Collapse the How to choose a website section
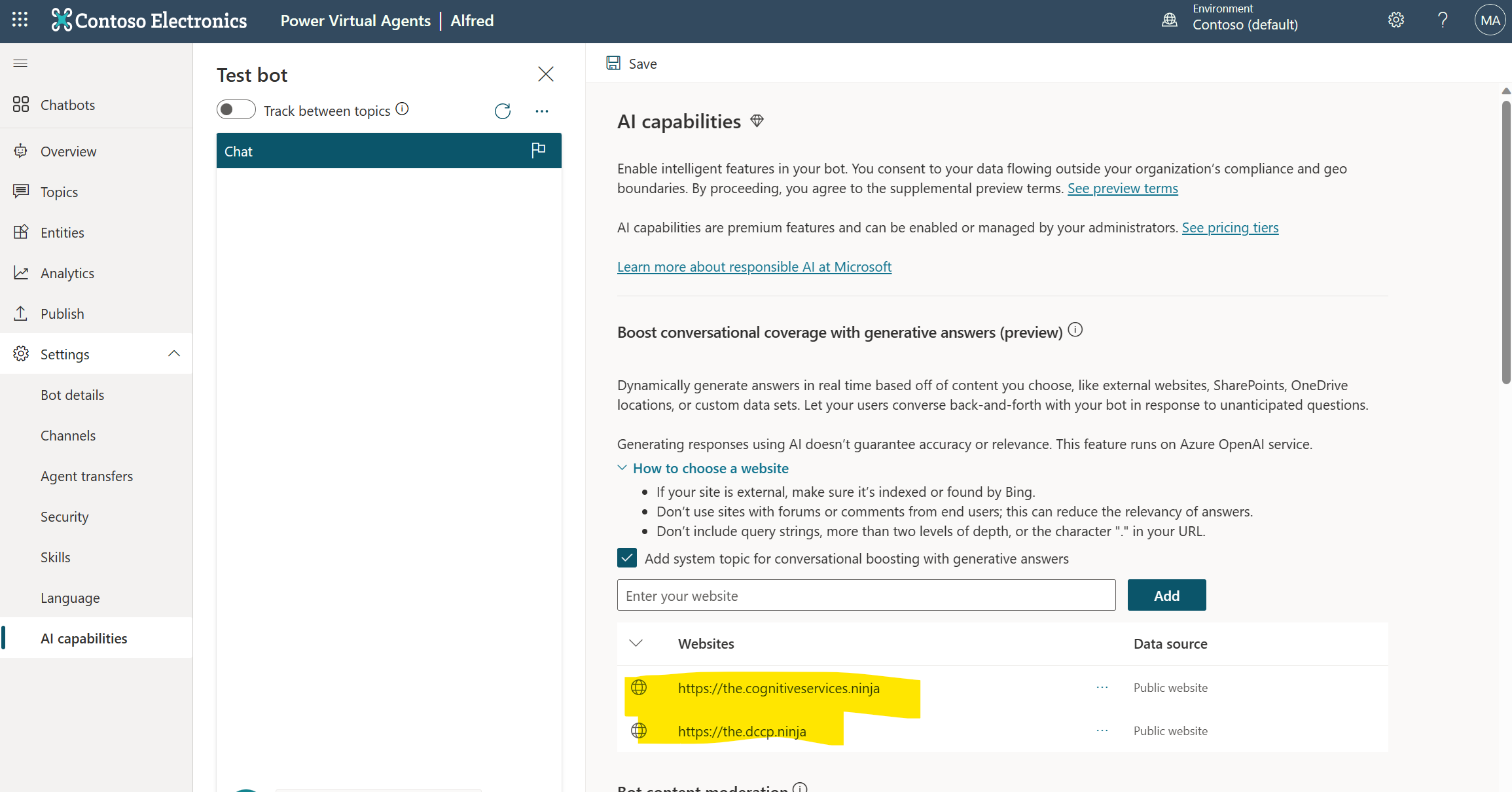The height and width of the screenshot is (792, 1512). [622, 467]
